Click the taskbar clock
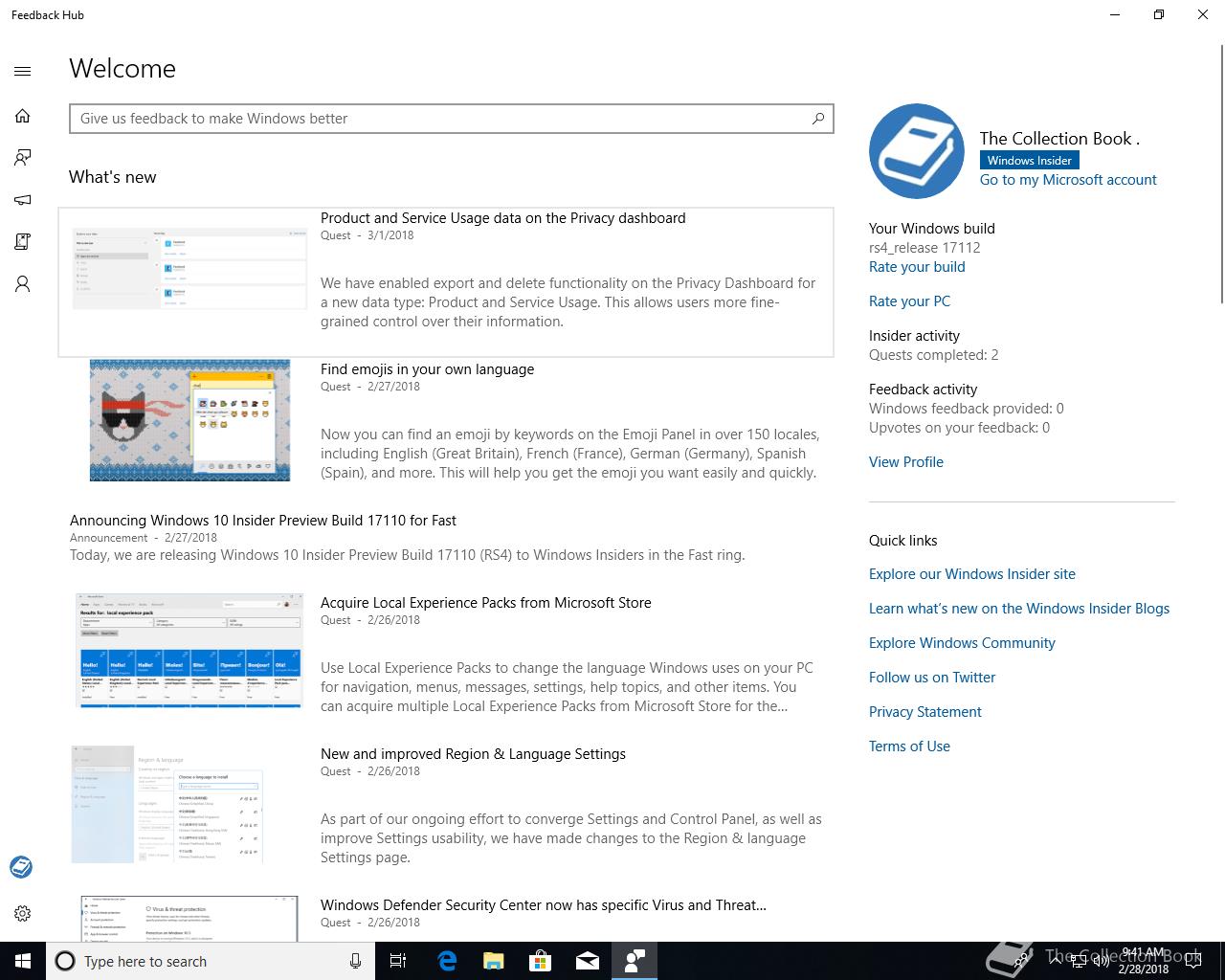The image size is (1225, 980). [1144, 961]
